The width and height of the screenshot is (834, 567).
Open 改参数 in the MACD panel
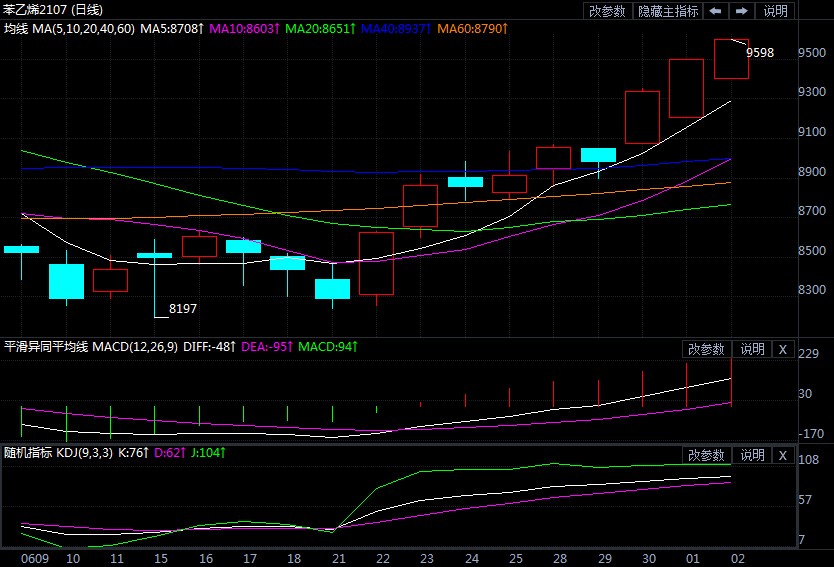click(706, 349)
